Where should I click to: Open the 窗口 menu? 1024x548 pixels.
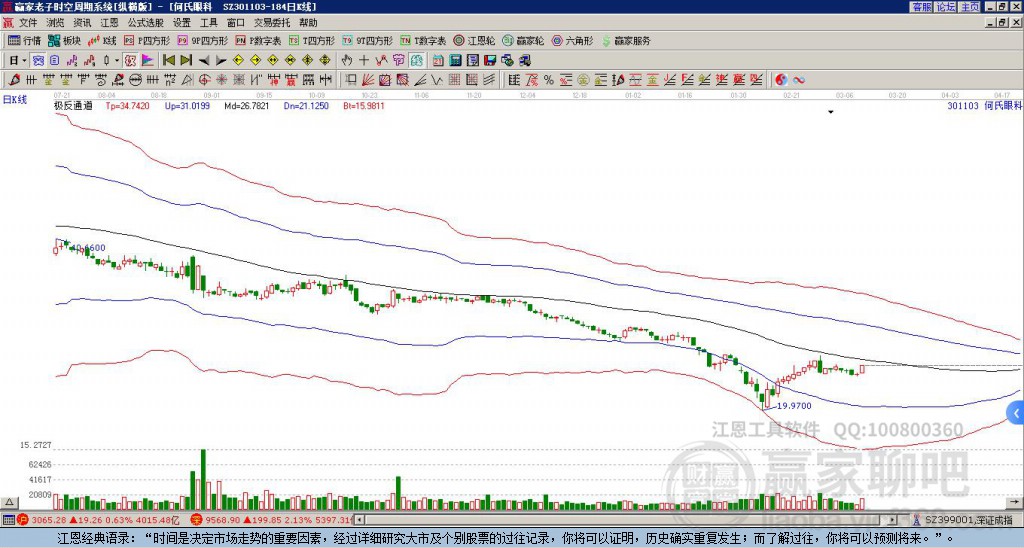[236, 23]
